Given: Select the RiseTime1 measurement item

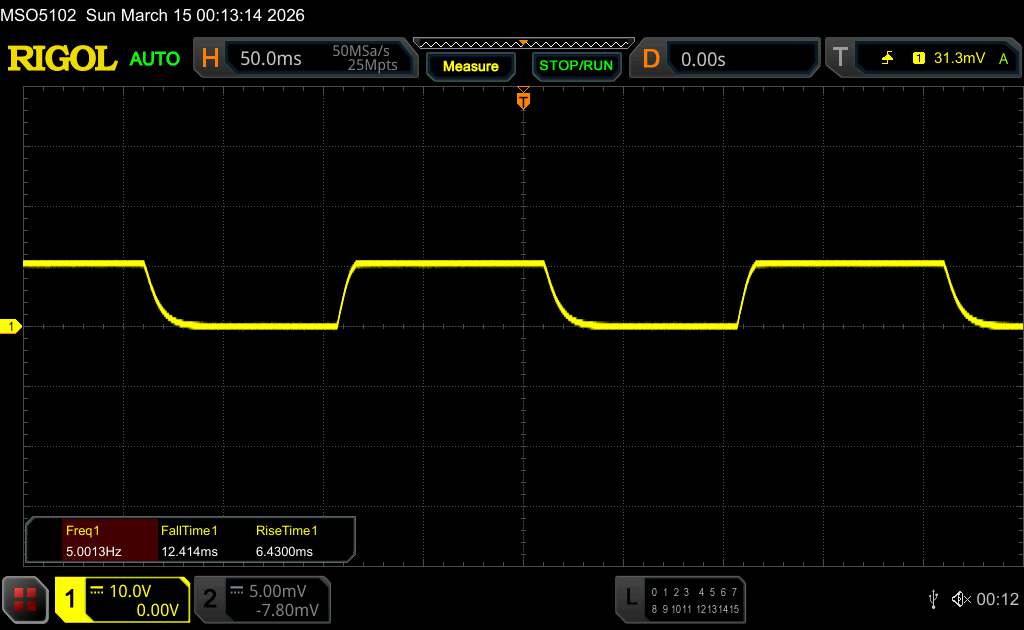Looking at the screenshot, I should point(285,540).
